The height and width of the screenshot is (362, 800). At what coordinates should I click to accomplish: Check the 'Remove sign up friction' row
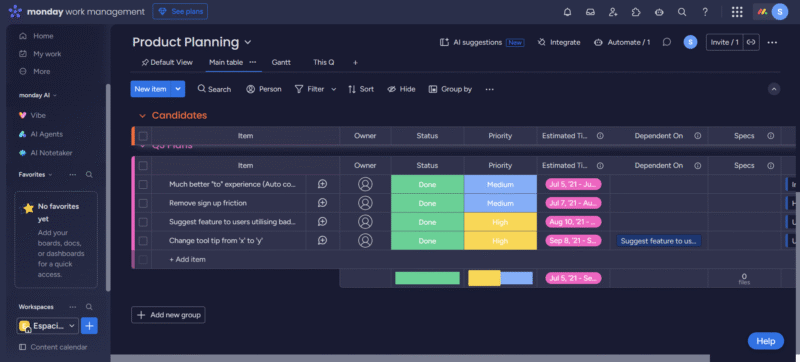click(143, 203)
